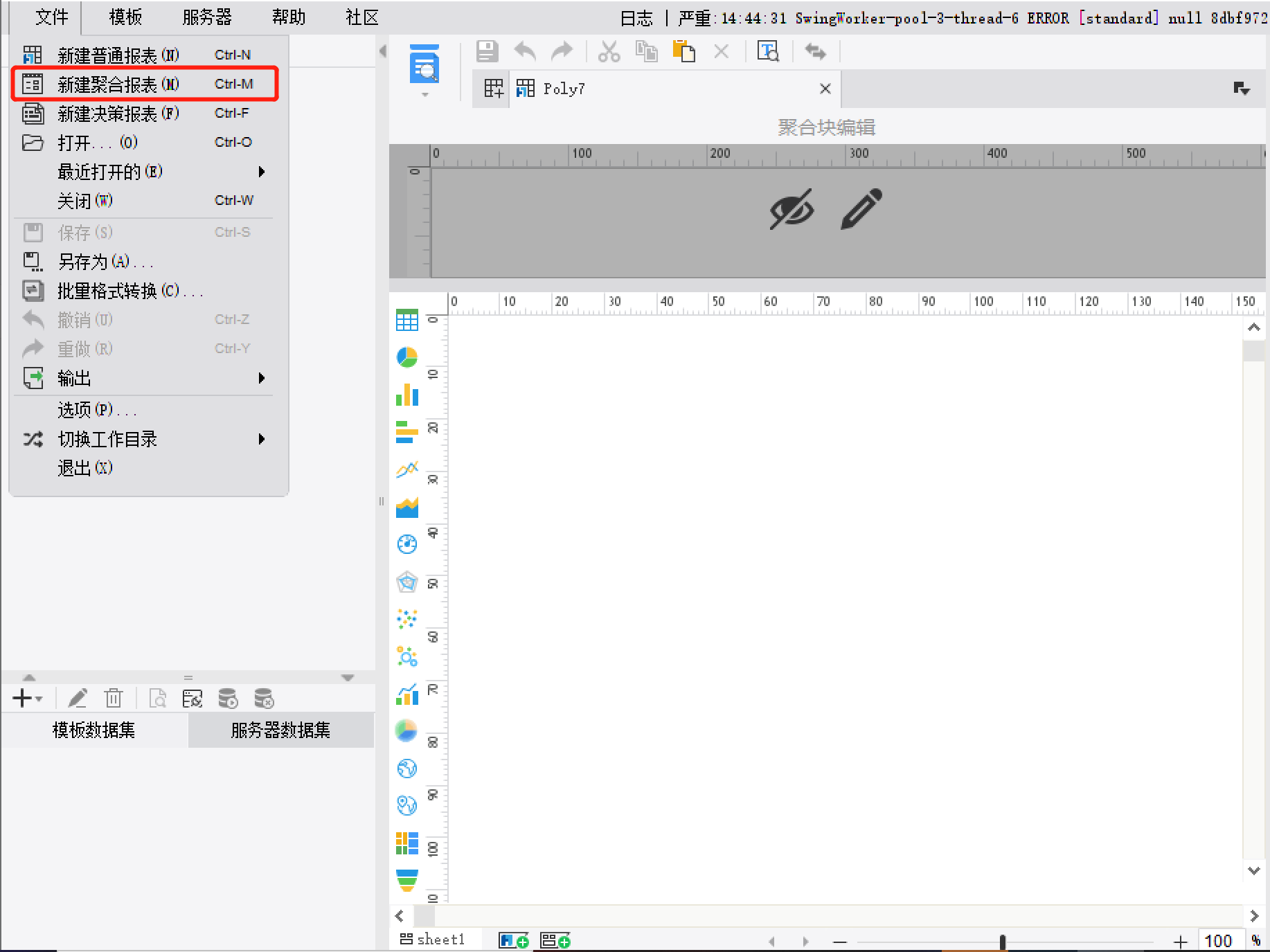
Task: Choose 新建聚合报表 from the menu
Action: (x=145, y=84)
